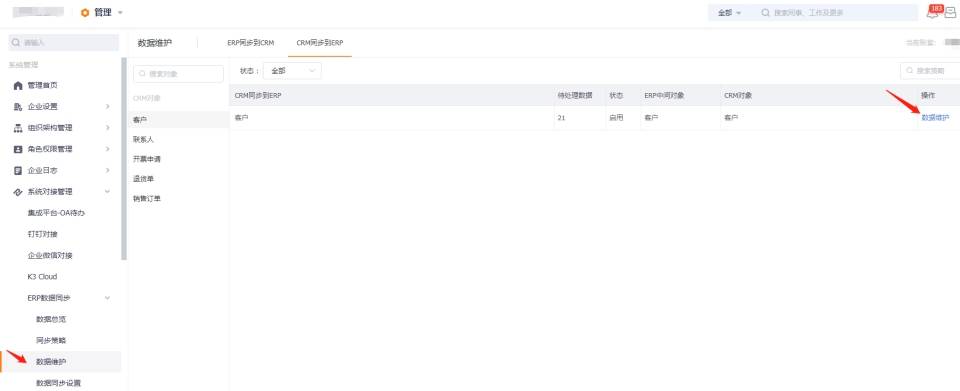
Task: Open 数据总览 under ERP数据同步
Action: tap(51, 319)
